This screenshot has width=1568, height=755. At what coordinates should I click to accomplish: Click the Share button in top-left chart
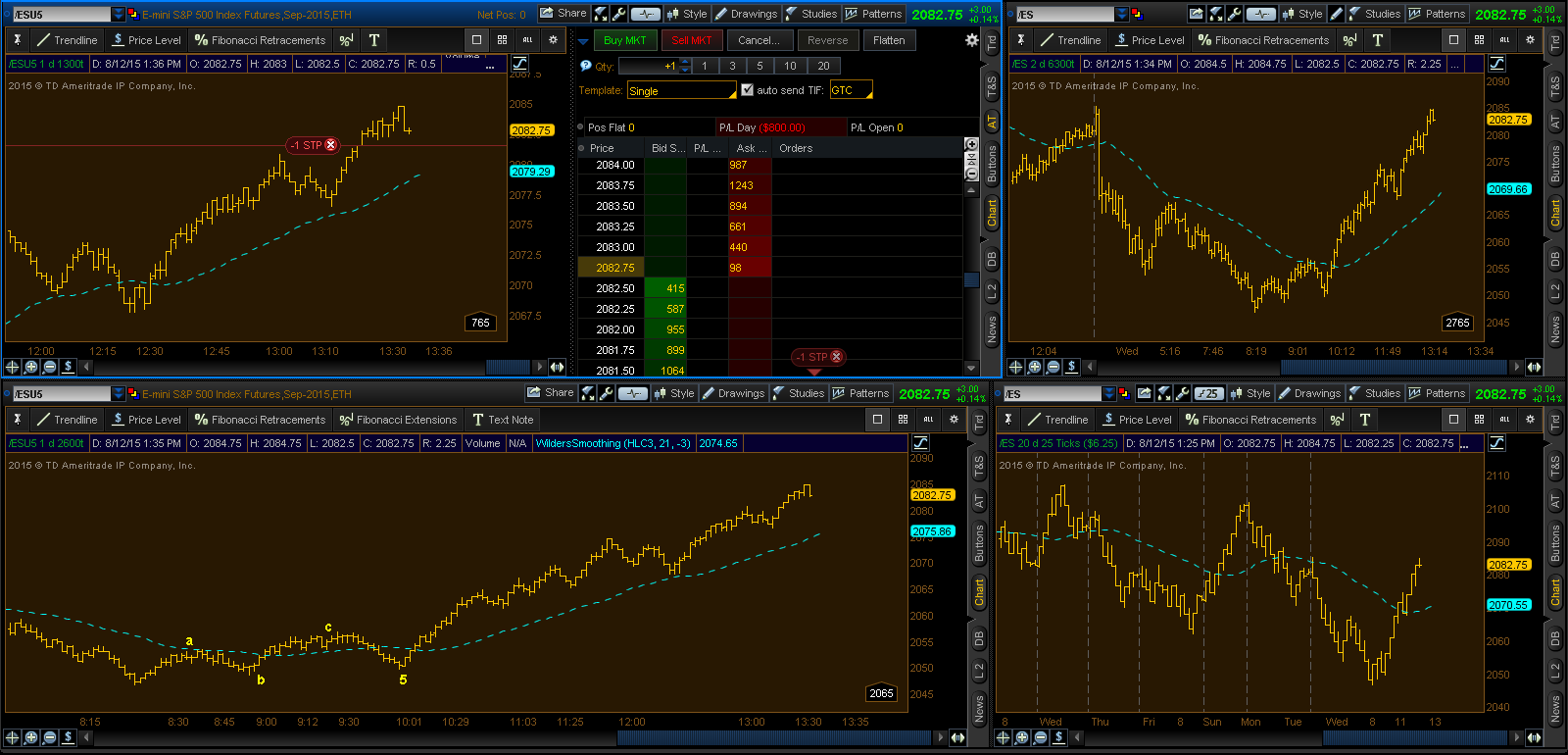(x=563, y=14)
